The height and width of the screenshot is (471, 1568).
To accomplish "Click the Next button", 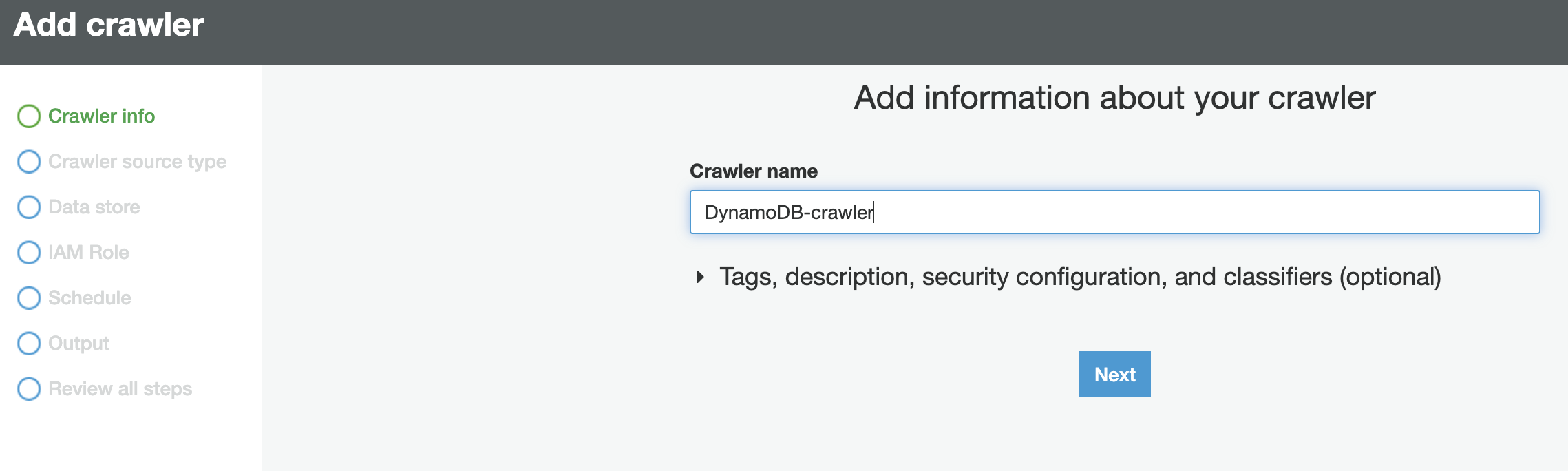I will point(1114,374).
